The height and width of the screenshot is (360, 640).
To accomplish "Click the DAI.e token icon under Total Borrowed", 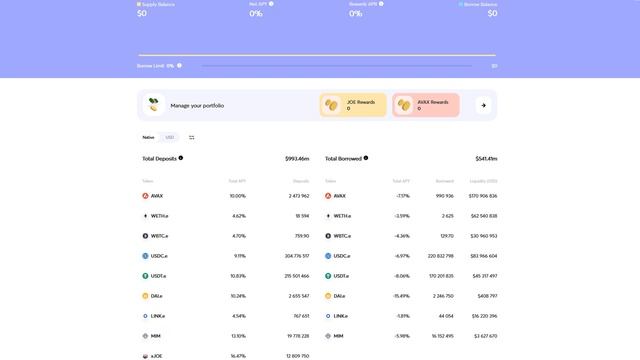I will [x=328, y=296].
